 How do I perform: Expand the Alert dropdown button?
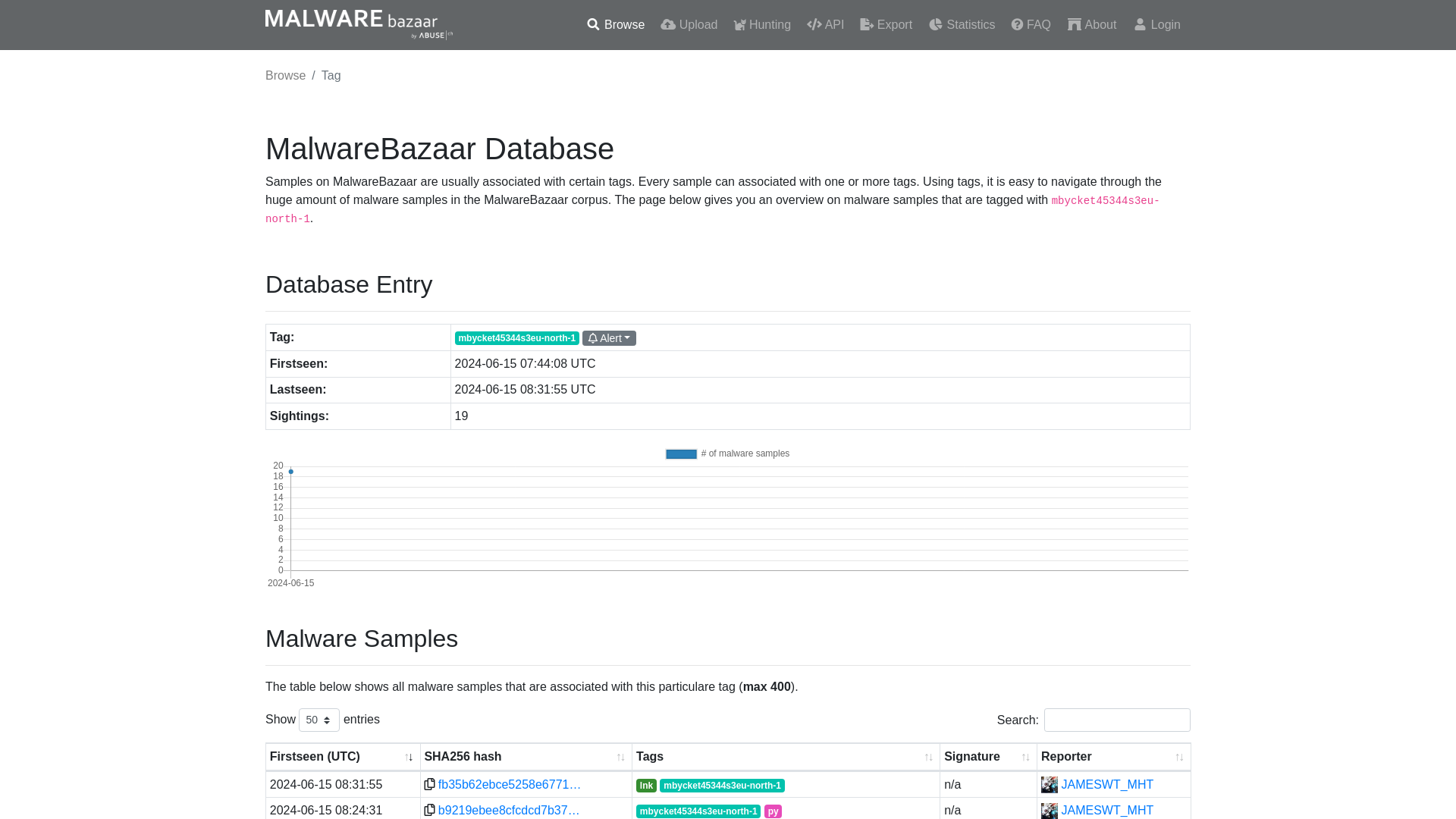tap(609, 338)
